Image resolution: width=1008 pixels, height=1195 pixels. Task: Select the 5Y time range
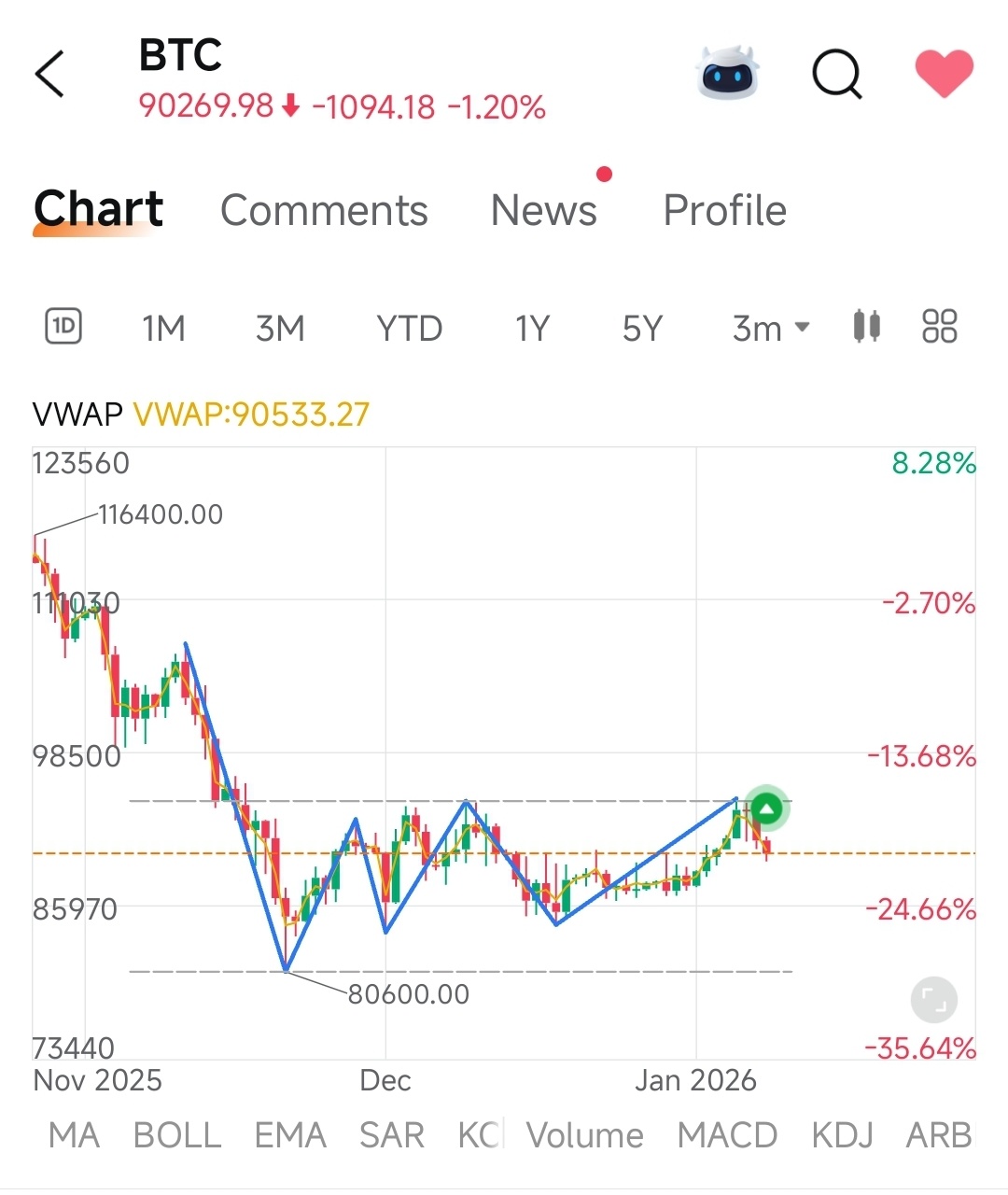(x=642, y=329)
